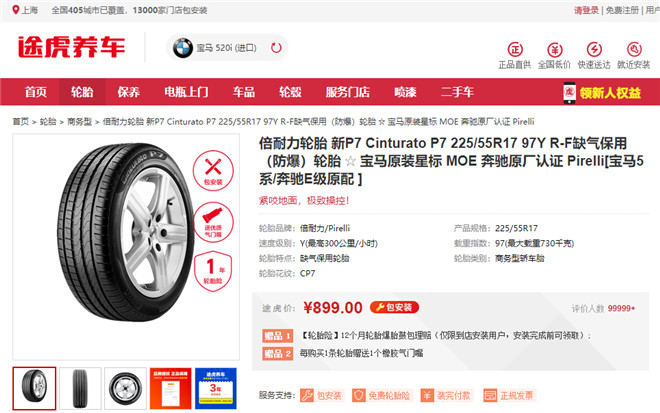The height and width of the screenshot is (413, 660).
Task: Click the 商务型 breadcrumb link
Action: coord(80,122)
